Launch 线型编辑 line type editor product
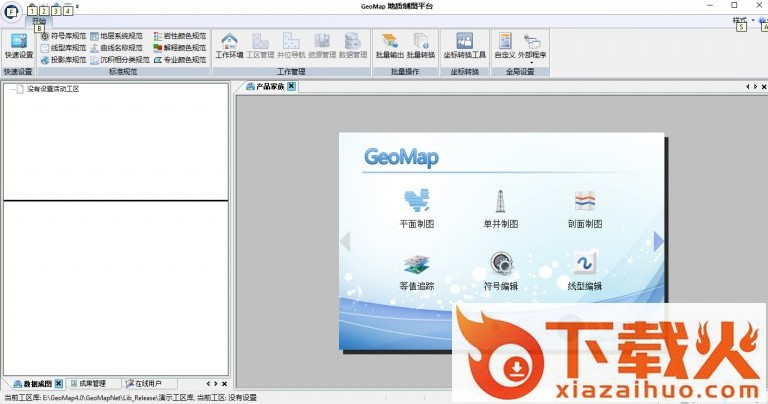Screen dimensions: 768x404 click(x=585, y=271)
